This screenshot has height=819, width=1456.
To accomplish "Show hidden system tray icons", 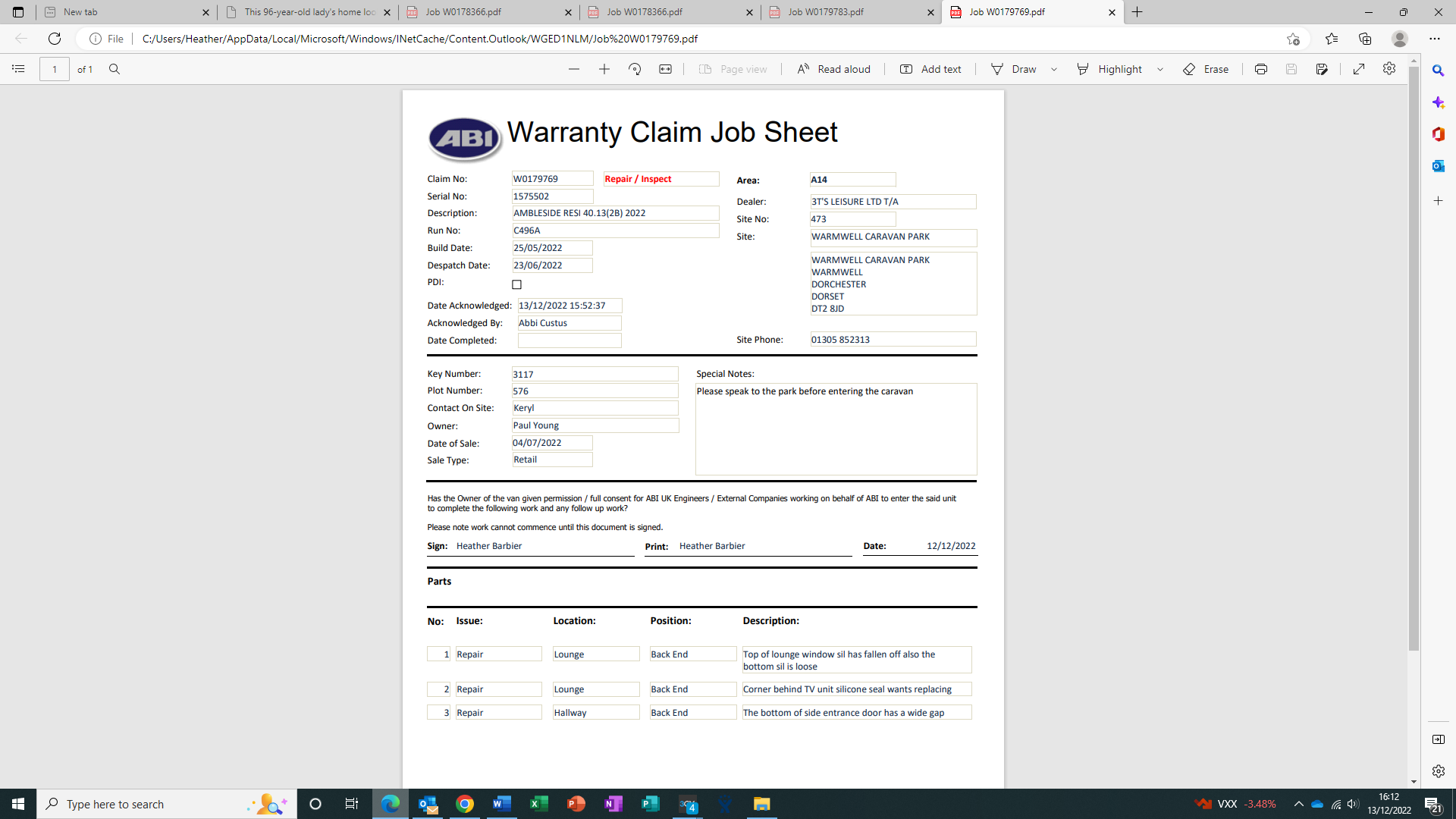I will (1298, 804).
